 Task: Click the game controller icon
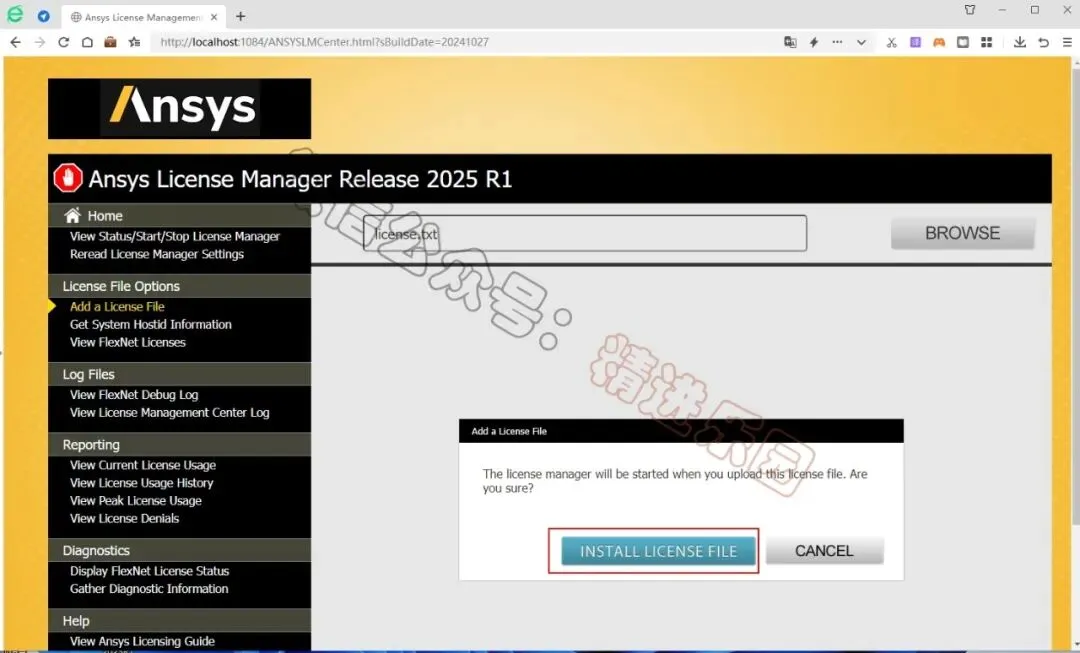tap(939, 42)
